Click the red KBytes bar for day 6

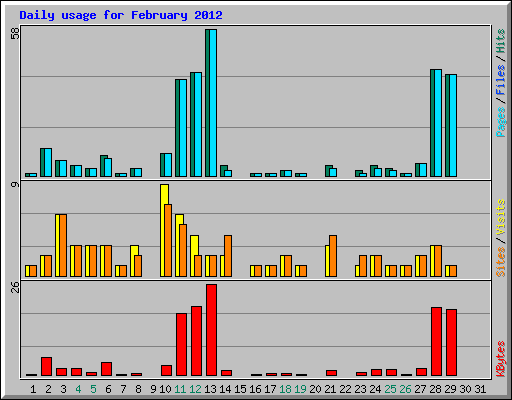(106, 369)
